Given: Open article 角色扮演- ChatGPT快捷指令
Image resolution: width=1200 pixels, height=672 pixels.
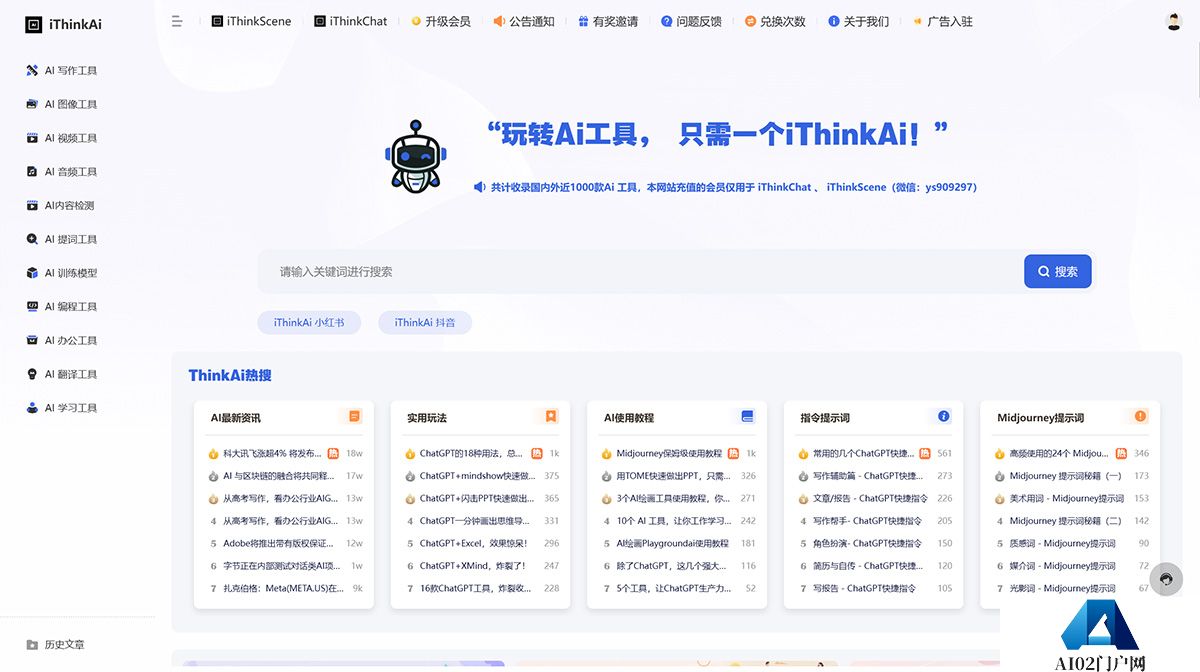Looking at the screenshot, I should tap(867, 543).
